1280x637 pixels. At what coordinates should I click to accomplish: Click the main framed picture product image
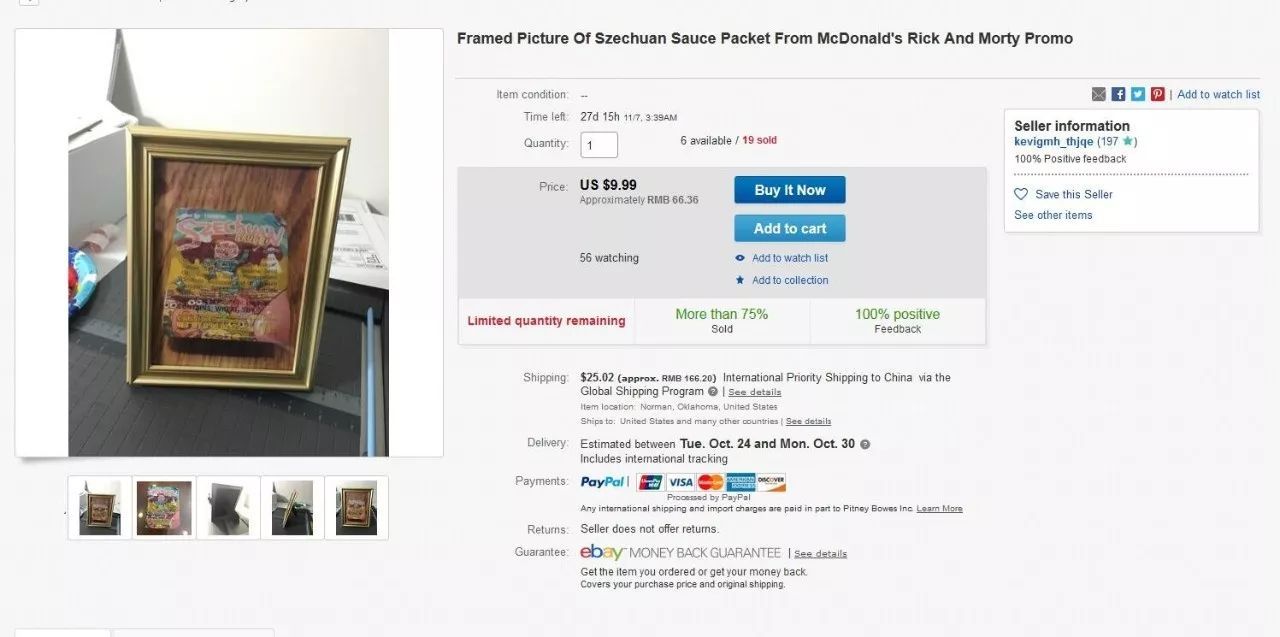click(x=229, y=243)
